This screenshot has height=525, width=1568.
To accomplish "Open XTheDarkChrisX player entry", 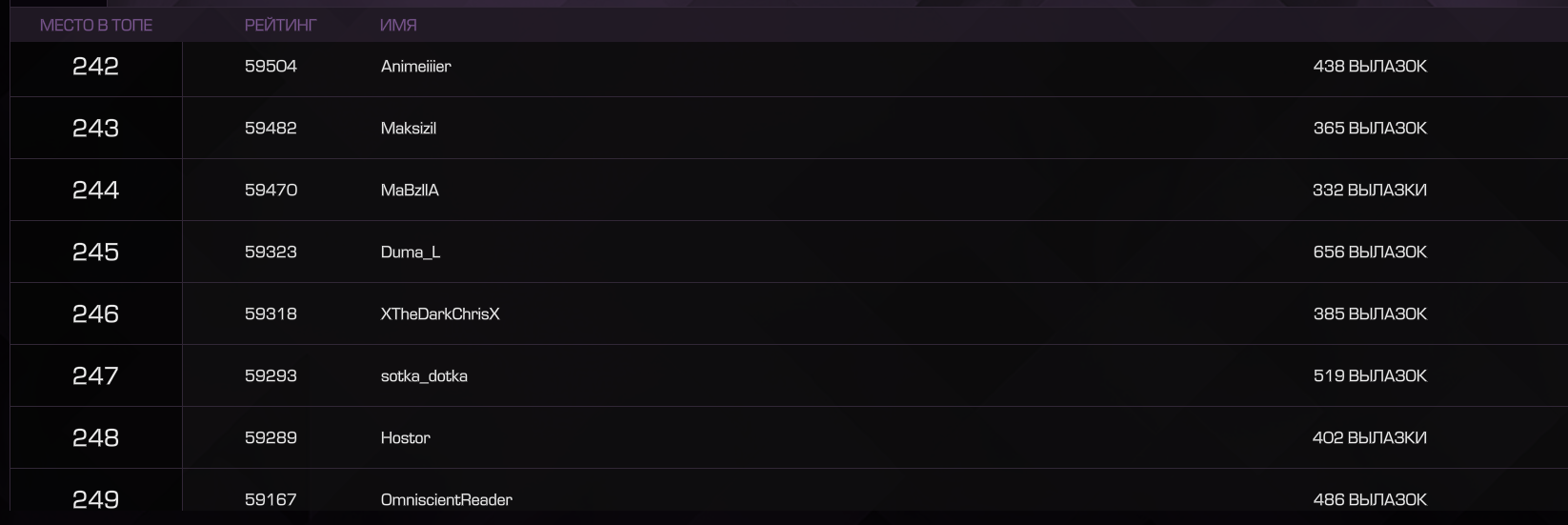I will click(x=440, y=314).
